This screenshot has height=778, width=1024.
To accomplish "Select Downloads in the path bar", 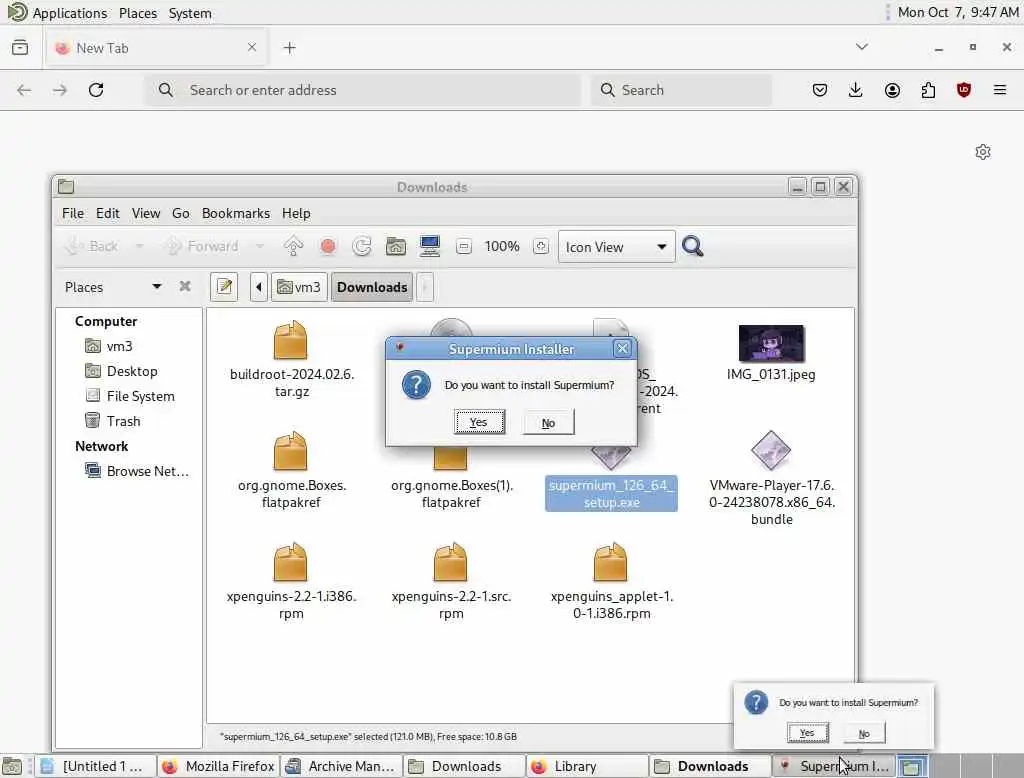I will pos(372,287).
